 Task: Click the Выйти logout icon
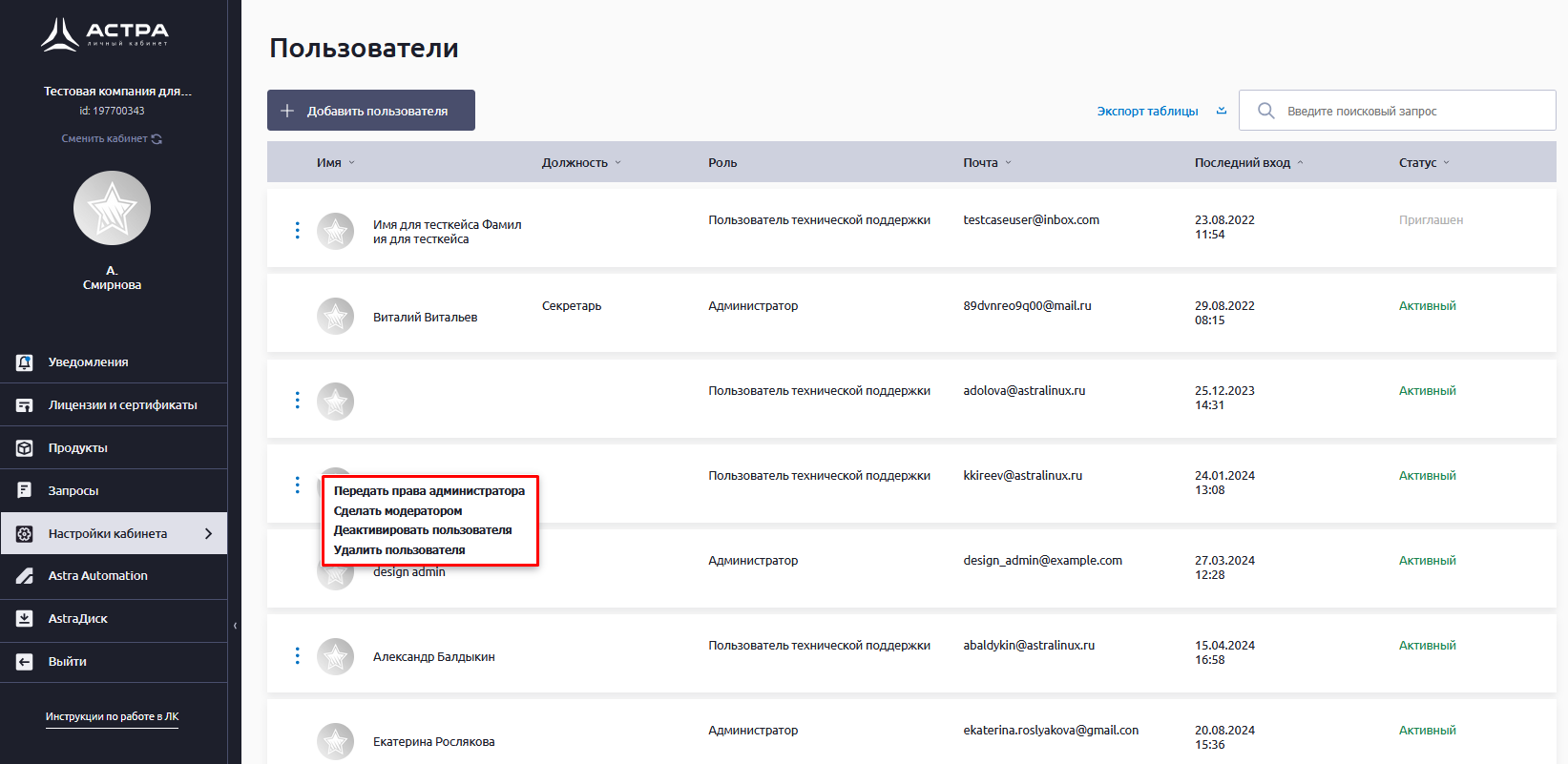pyautogui.click(x=25, y=662)
